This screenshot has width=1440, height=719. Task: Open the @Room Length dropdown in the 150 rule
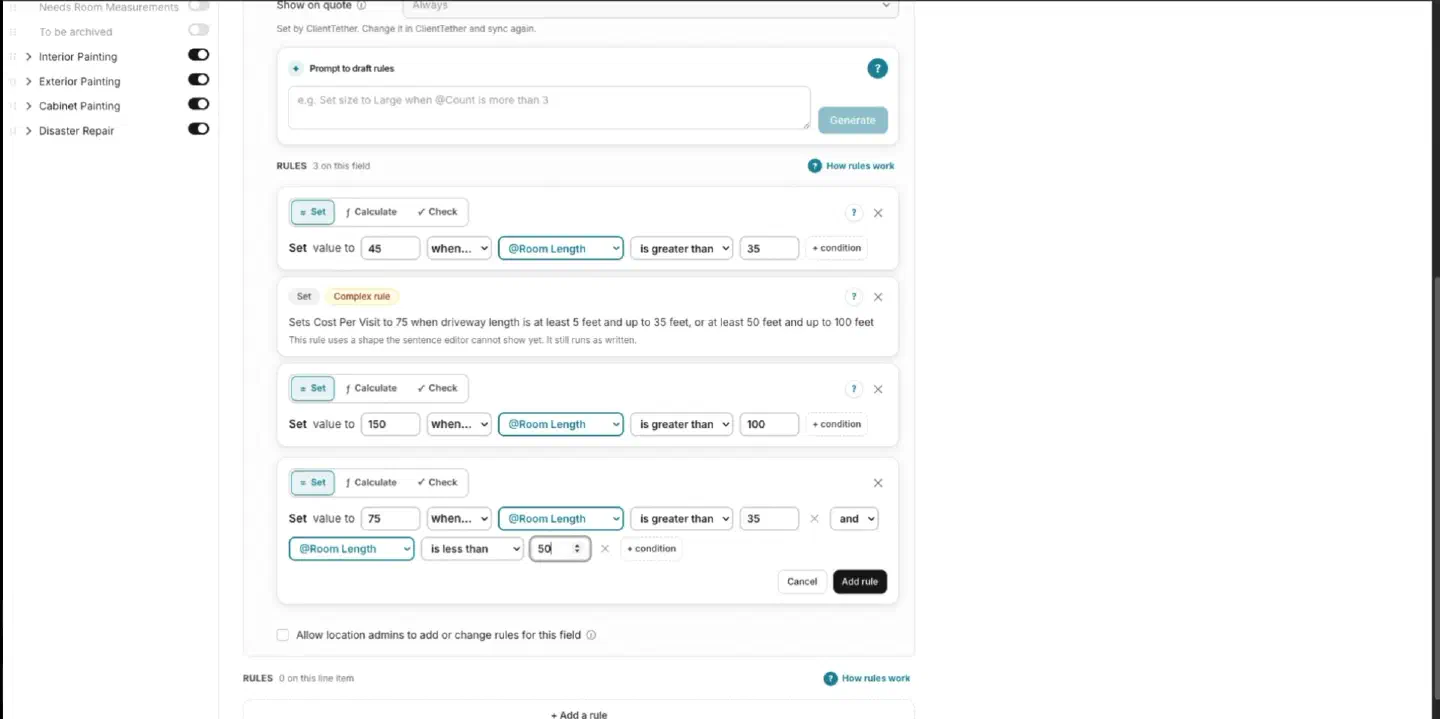[x=561, y=424]
